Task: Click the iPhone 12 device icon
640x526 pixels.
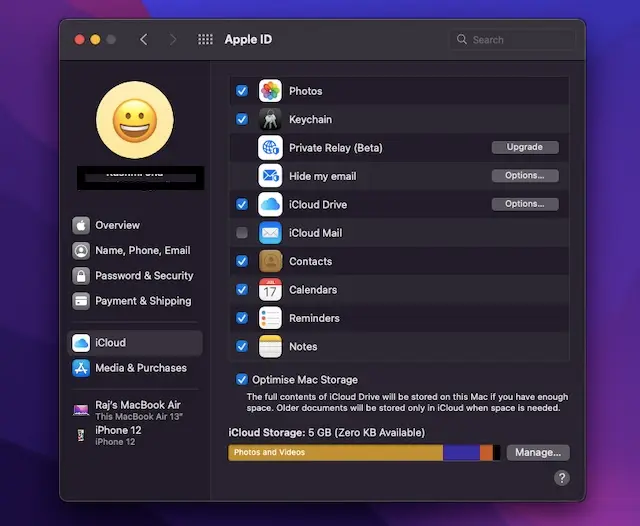Action: (81, 435)
